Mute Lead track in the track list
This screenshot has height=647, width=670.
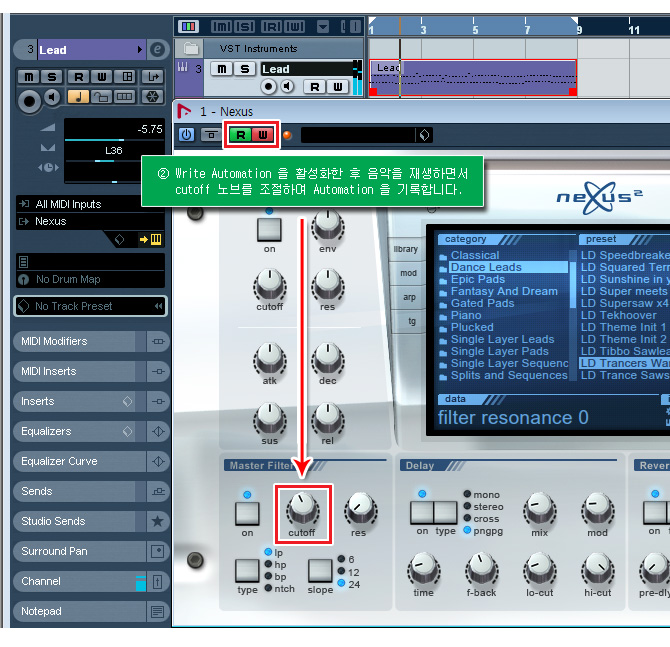tap(222, 69)
